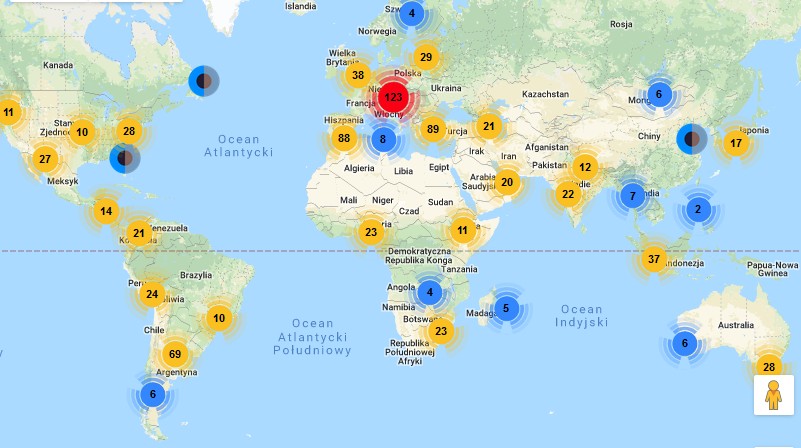
Task: Select the 24 cluster over Peru
Action: point(151,294)
